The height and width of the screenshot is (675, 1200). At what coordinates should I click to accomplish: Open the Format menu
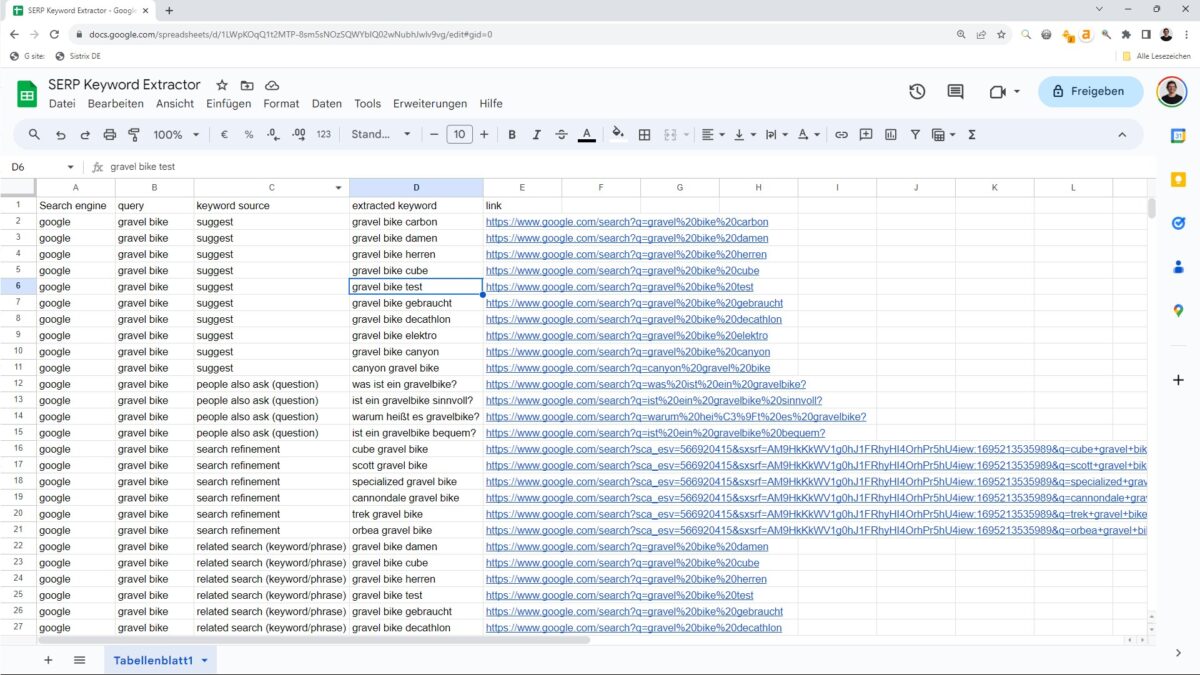[x=281, y=104]
